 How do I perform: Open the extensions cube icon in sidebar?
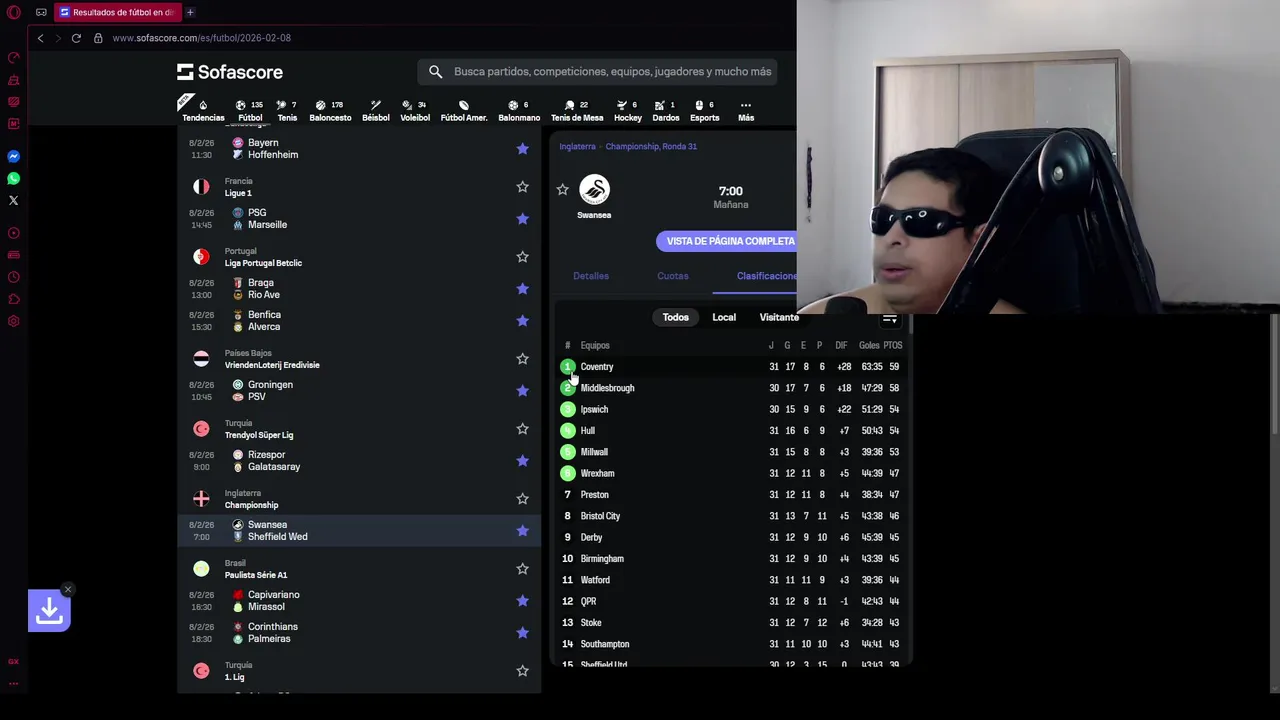coord(13,299)
